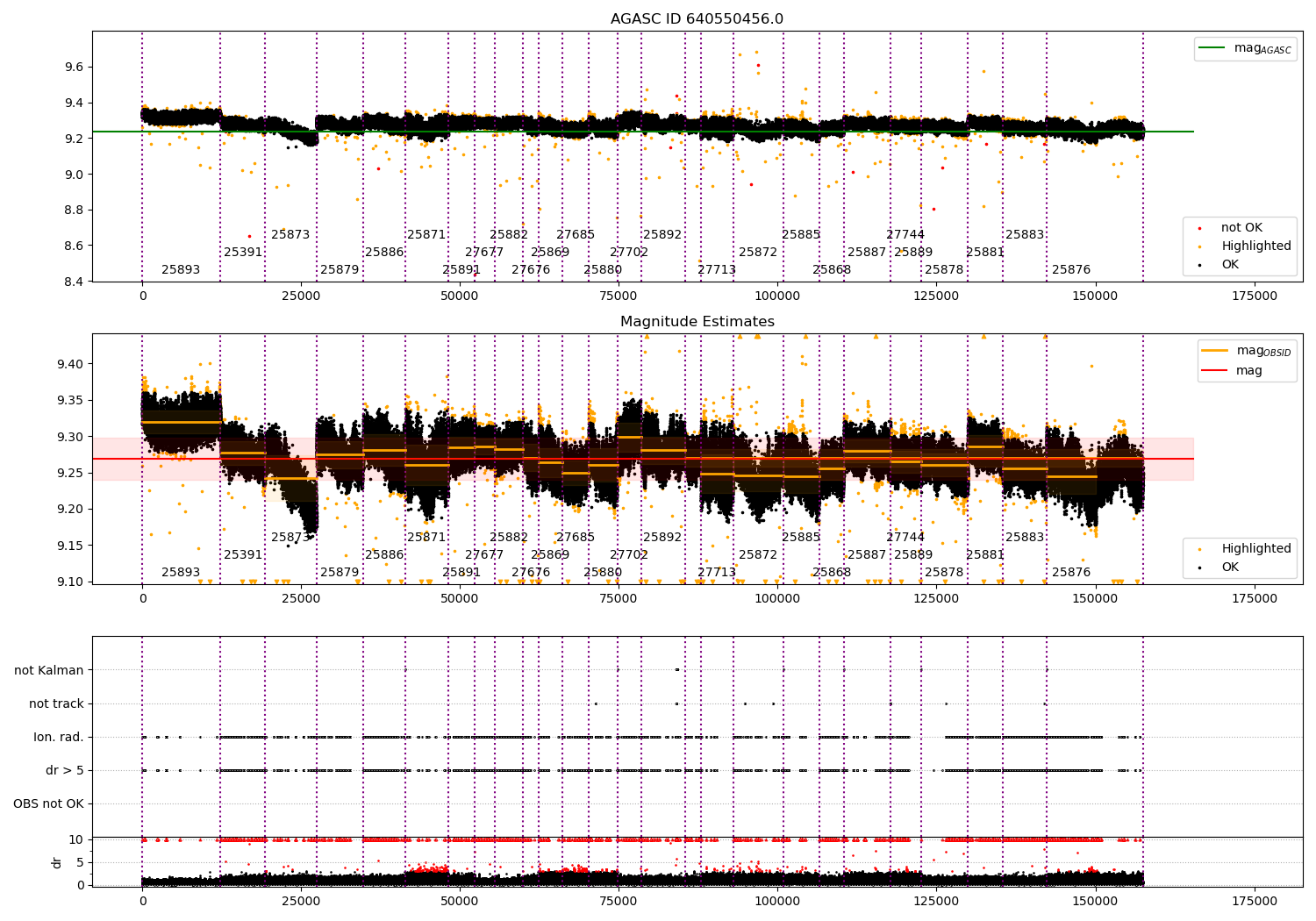Click the 'dr > 5' axis label
The image size is (1316, 921).
pyautogui.click(x=65, y=770)
